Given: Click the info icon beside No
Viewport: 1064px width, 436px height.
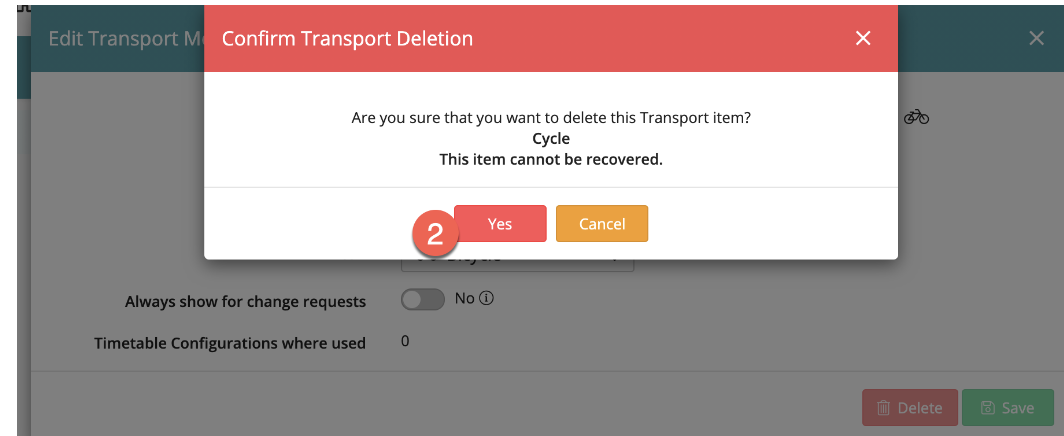Looking at the screenshot, I should click(489, 299).
